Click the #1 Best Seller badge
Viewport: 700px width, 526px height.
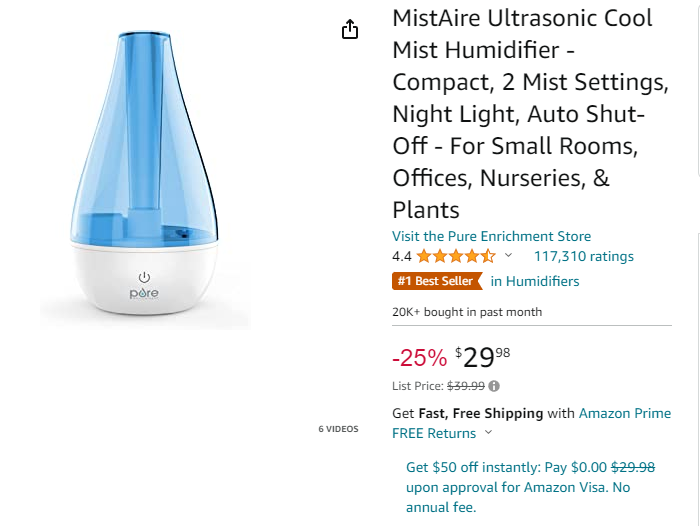[x=436, y=281]
